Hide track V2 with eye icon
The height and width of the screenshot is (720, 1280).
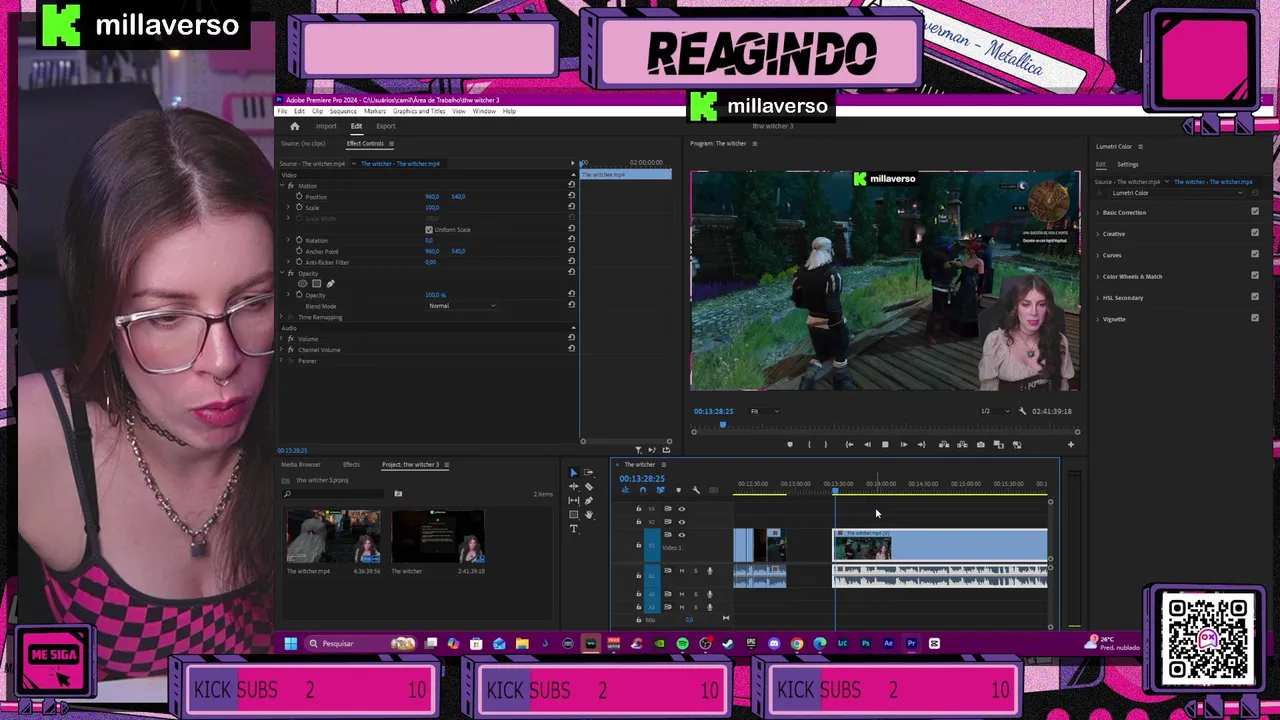(x=682, y=522)
